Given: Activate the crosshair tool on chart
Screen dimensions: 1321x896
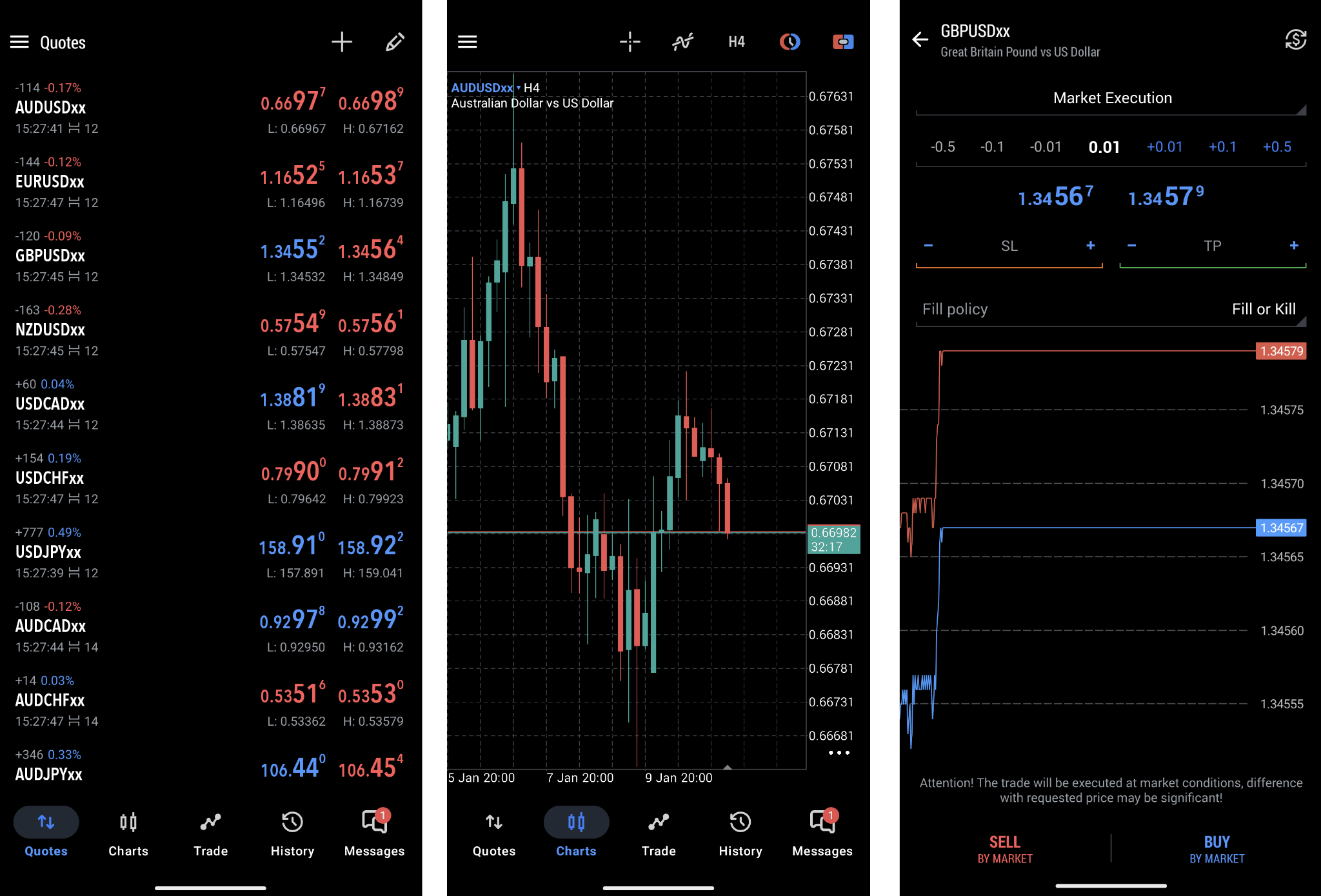Looking at the screenshot, I should point(630,42).
